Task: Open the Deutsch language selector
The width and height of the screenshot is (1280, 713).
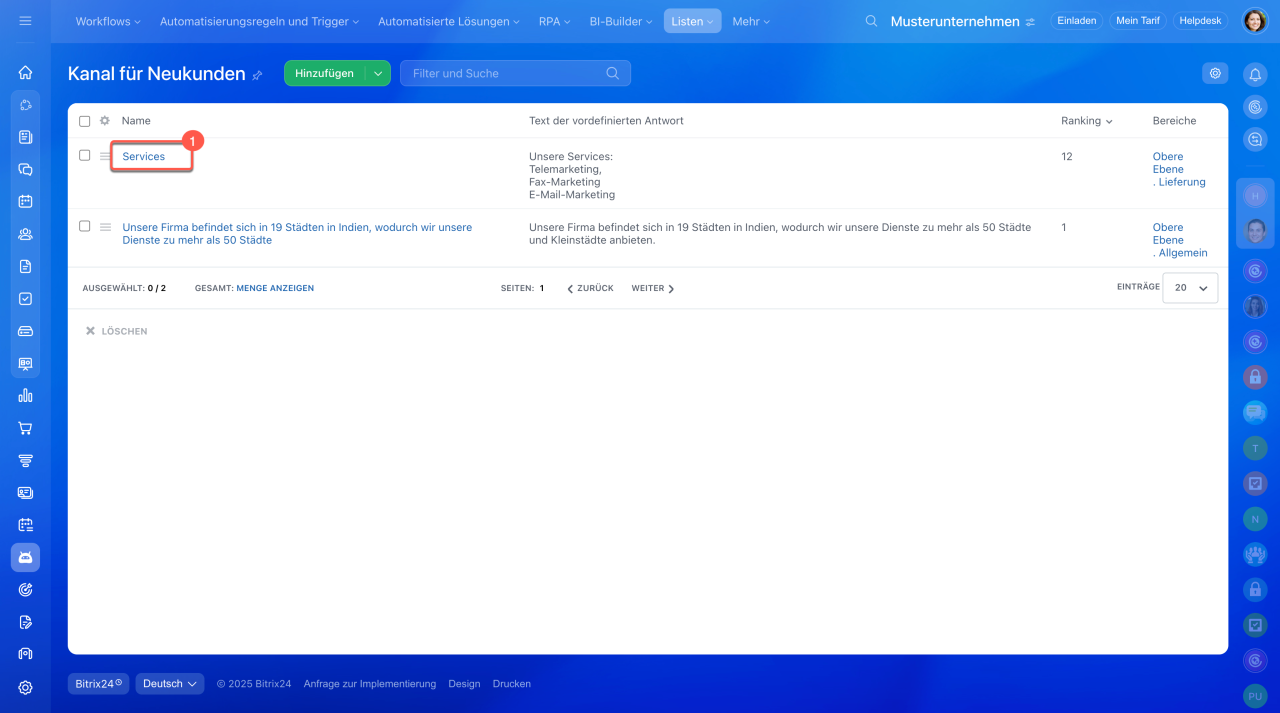Action: [x=170, y=684]
